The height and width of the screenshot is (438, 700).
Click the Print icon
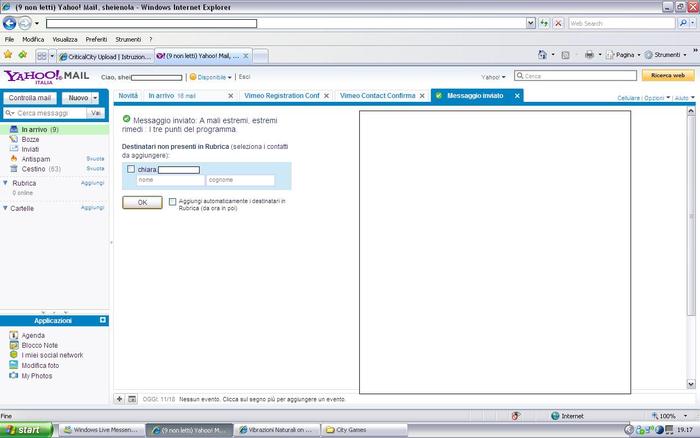click(x=589, y=54)
